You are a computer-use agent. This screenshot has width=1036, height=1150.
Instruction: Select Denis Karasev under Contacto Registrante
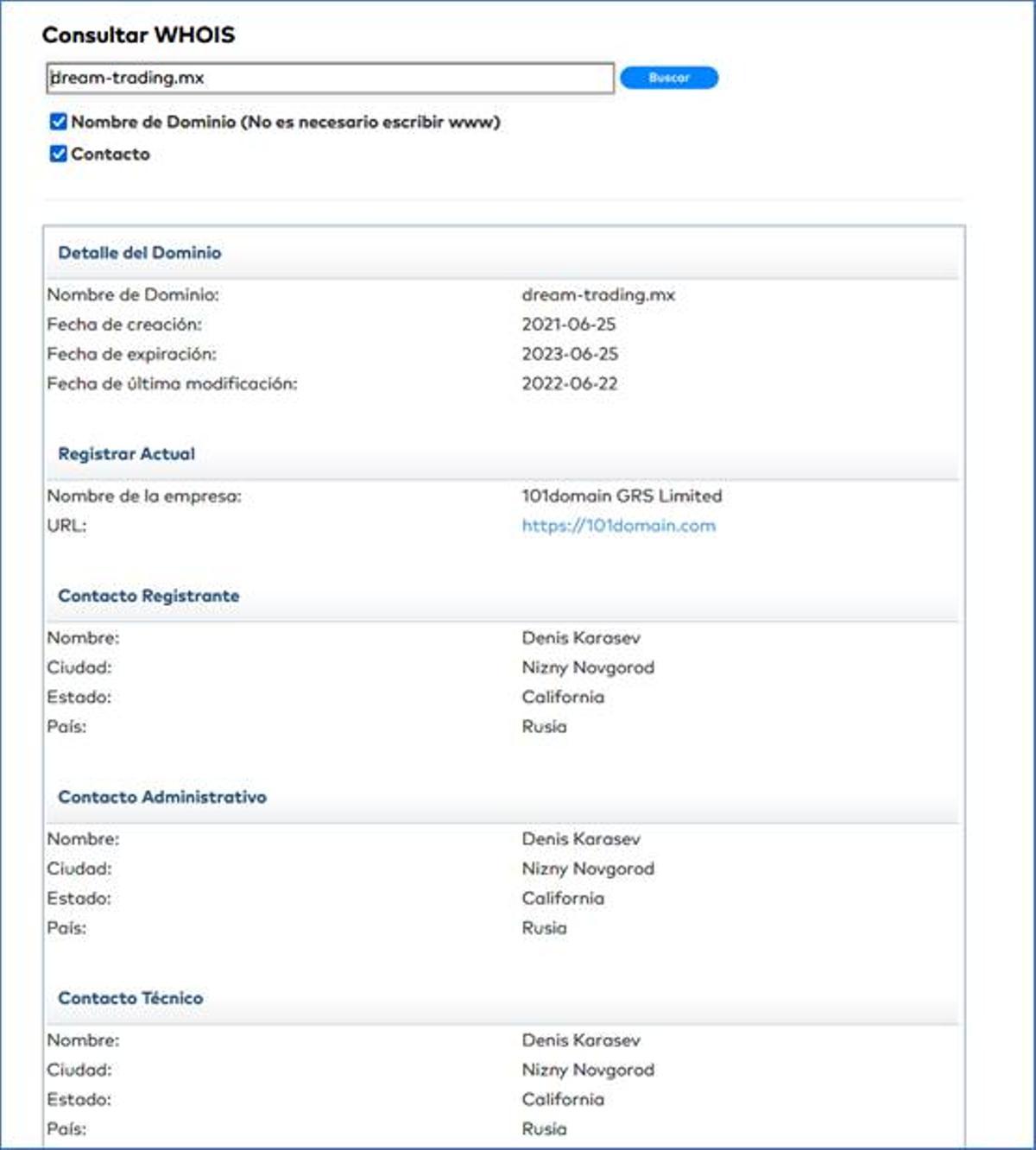pos(580,638)
